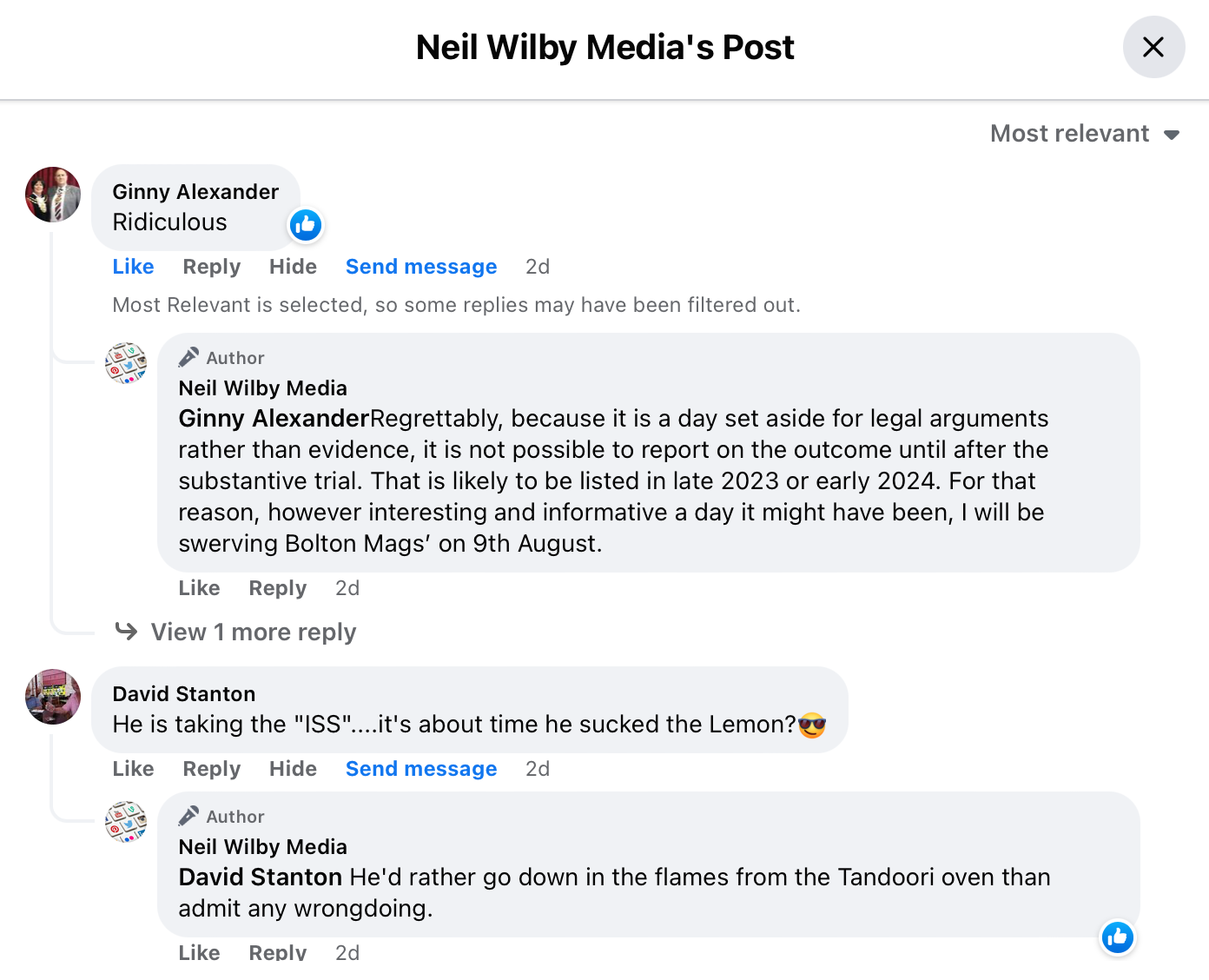This screenshot has height=980, width=1209.
Task: Reply to David Stanton's comment
Action: pos(211,769)
